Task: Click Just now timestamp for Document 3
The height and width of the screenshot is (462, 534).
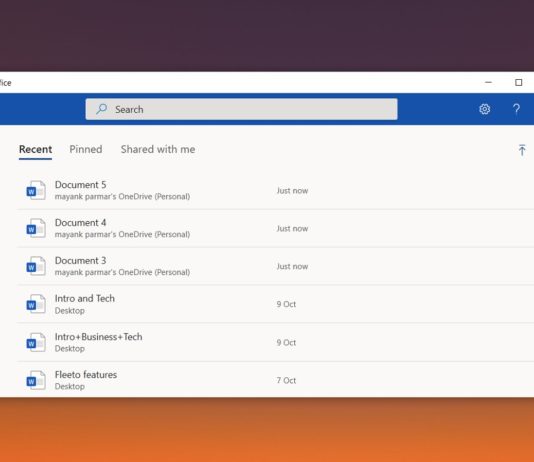Action: [x=292, y=266]
